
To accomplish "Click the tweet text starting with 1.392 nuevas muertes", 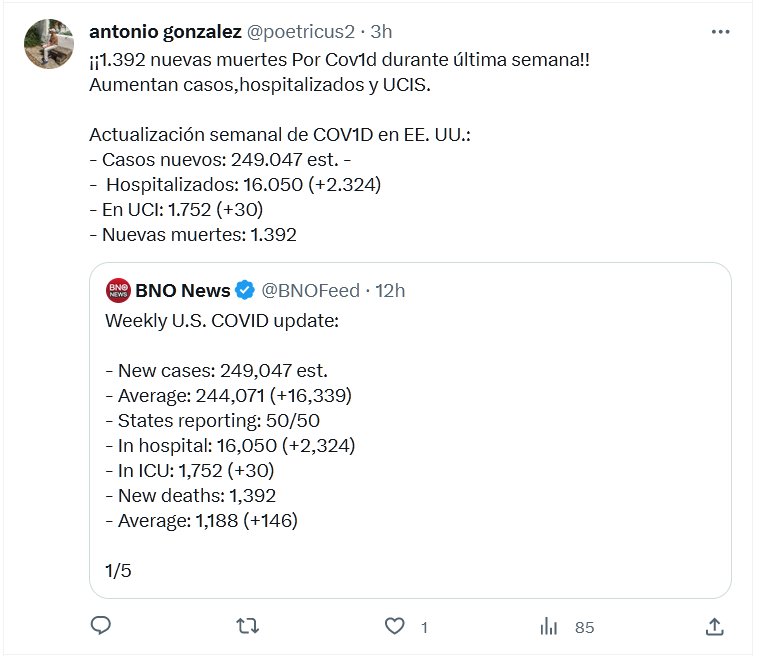I will click(x=339, y=60).
